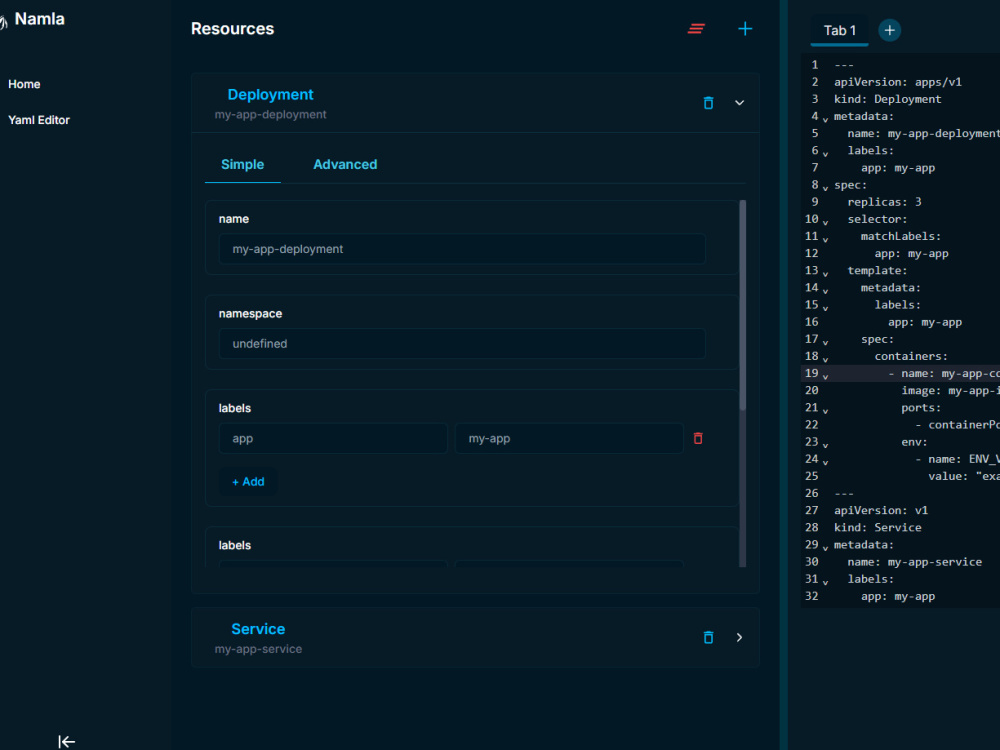The height and width of the screenshot is (750, 1000).
Task: Fold selector block at line 10
Action: [x=825, y=222]
